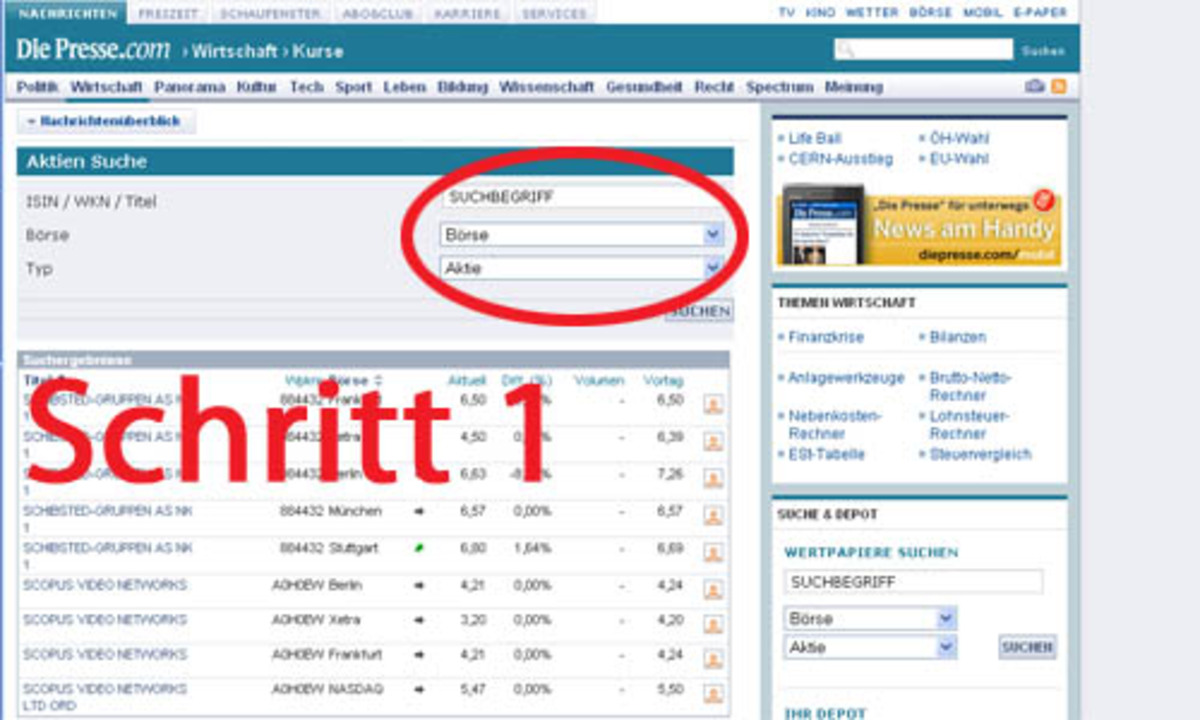Viewport: 1200px width, 720px height.
Task: Click the sidebar SUCHEN button
Action: 1027,647
